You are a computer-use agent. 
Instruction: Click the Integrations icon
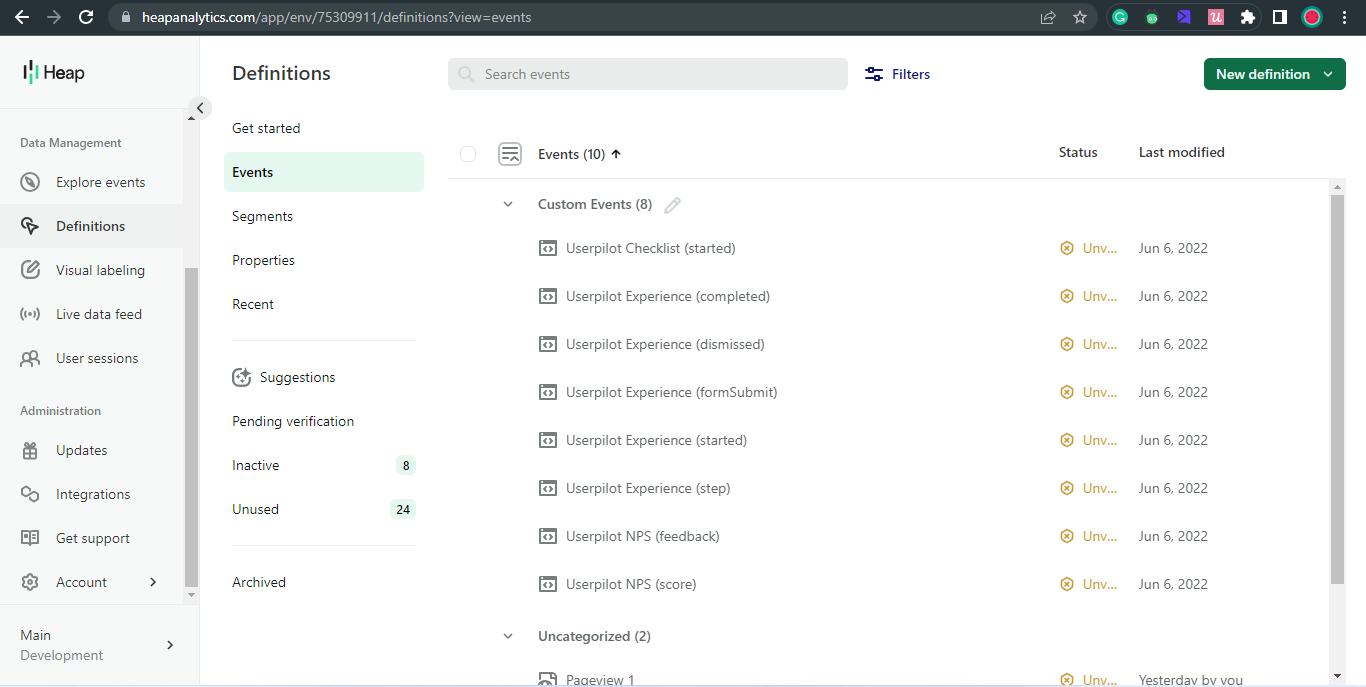30,494
